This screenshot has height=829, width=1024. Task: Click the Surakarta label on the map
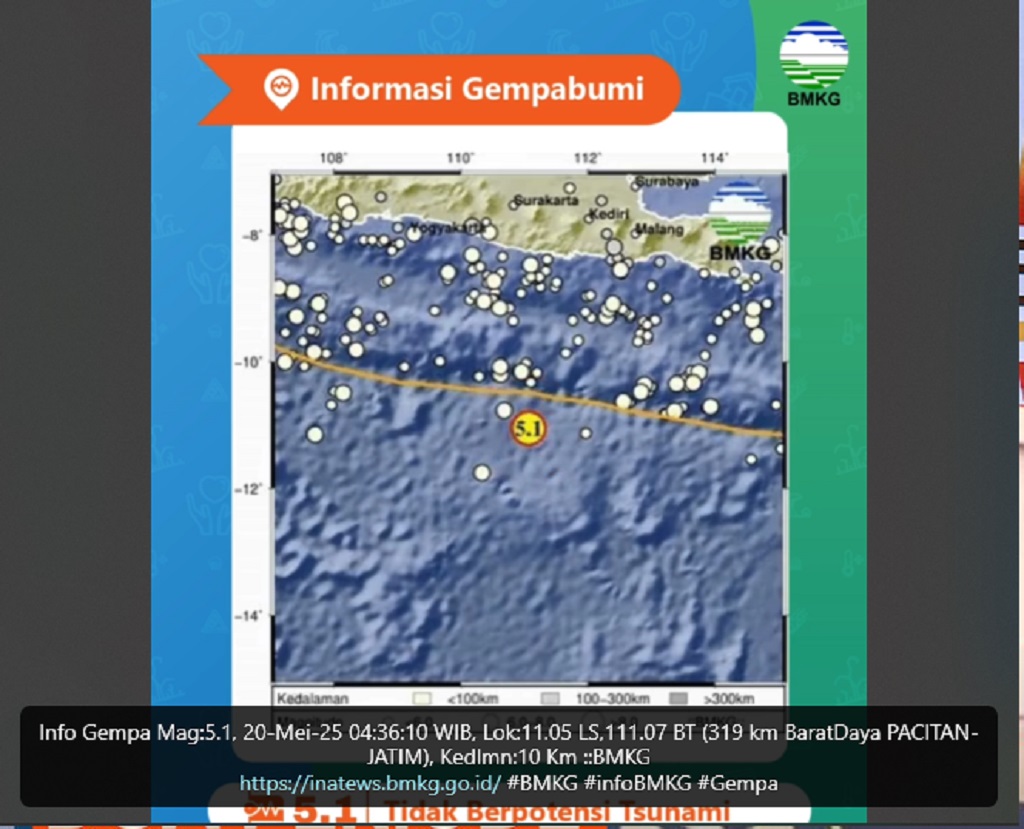[545, 200]
